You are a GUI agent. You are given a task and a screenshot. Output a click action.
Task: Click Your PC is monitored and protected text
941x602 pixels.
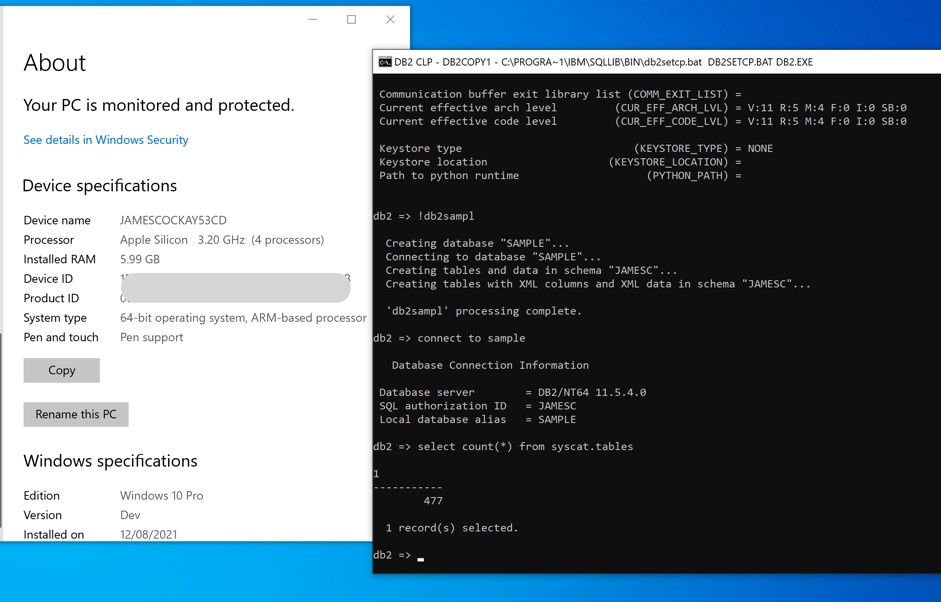158,106
